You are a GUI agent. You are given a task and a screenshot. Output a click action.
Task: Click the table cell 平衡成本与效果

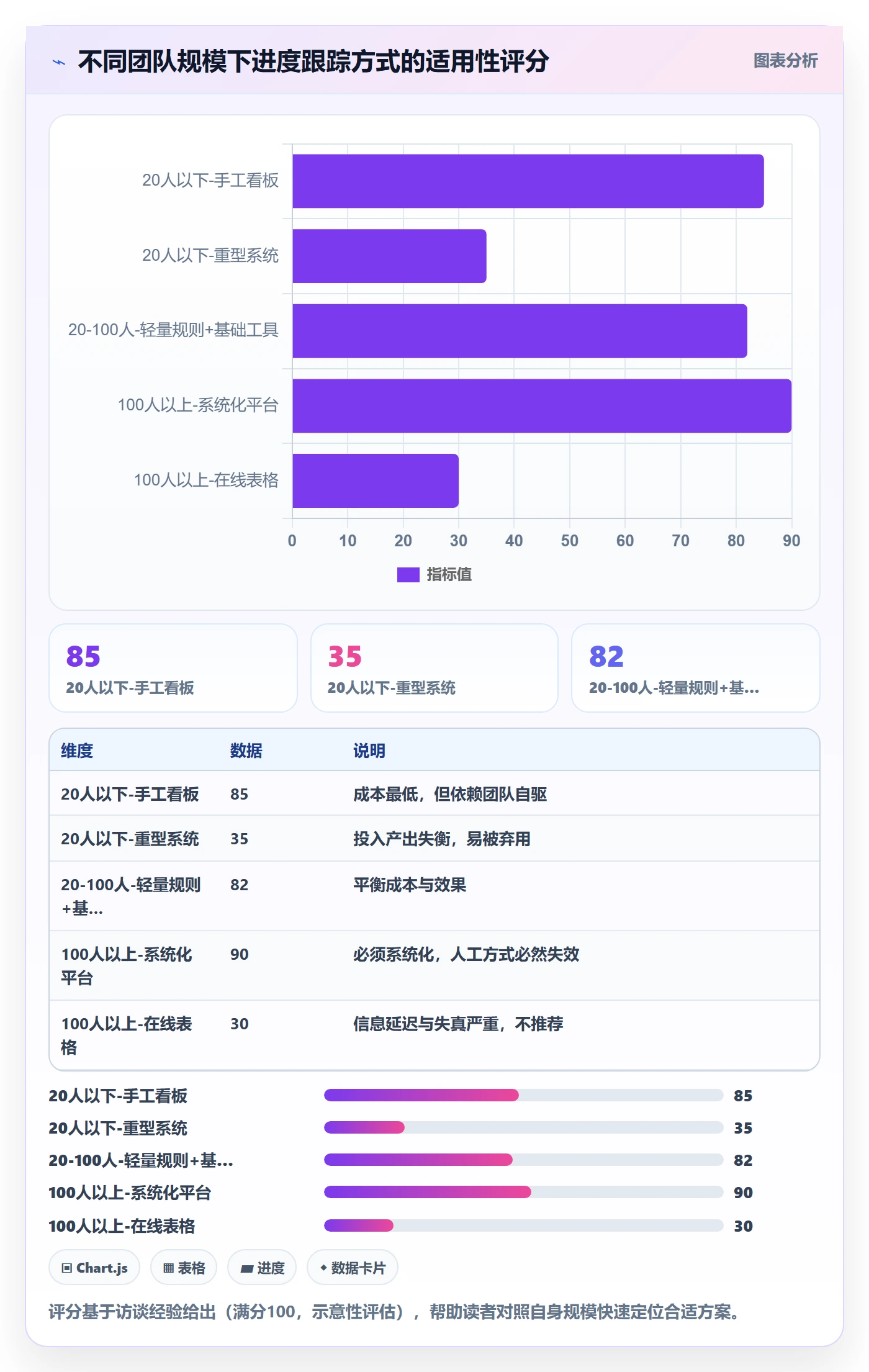pyautogui.click(x=410, y=885)
